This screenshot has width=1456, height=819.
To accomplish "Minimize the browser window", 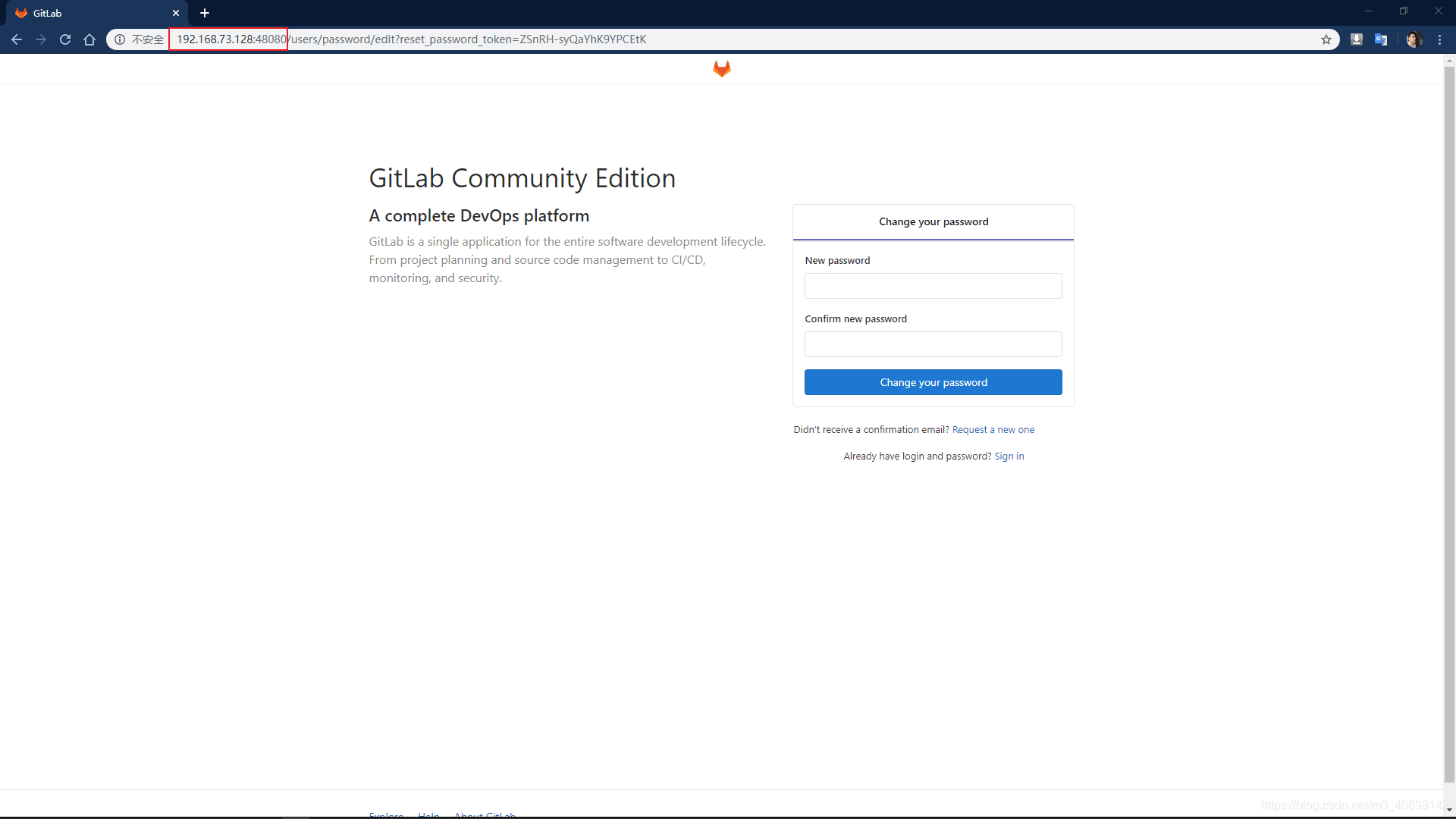I will (x=1369, y=11).
